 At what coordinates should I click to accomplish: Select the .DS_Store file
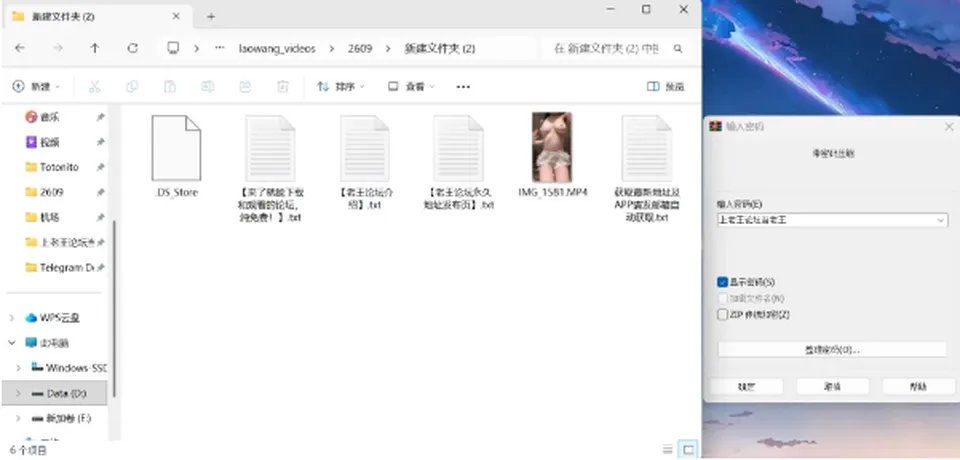[x=176, y=157]
